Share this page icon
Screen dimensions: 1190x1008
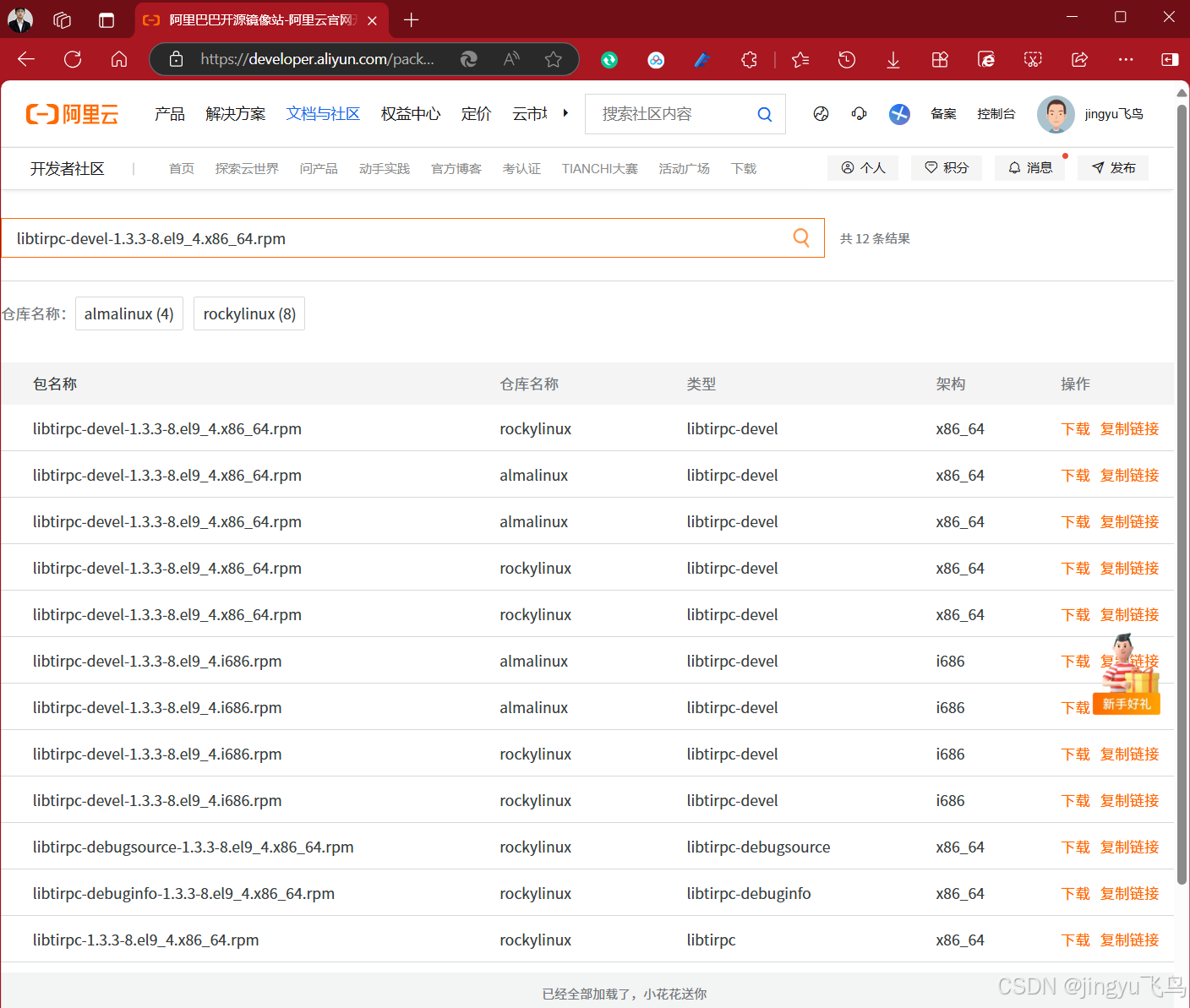[x=1079, y=59]
